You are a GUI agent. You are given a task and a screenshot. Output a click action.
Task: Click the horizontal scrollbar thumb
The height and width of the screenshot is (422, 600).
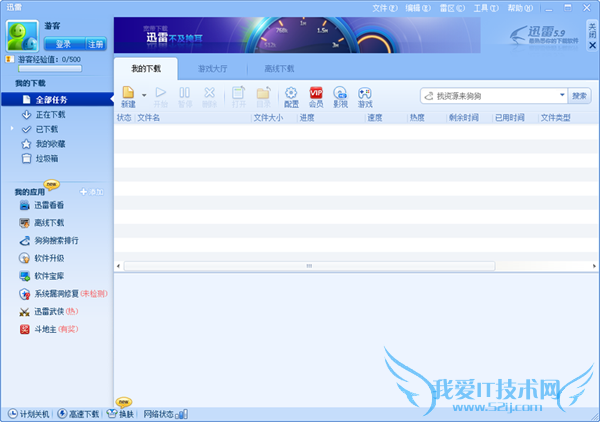coord(309,266)
